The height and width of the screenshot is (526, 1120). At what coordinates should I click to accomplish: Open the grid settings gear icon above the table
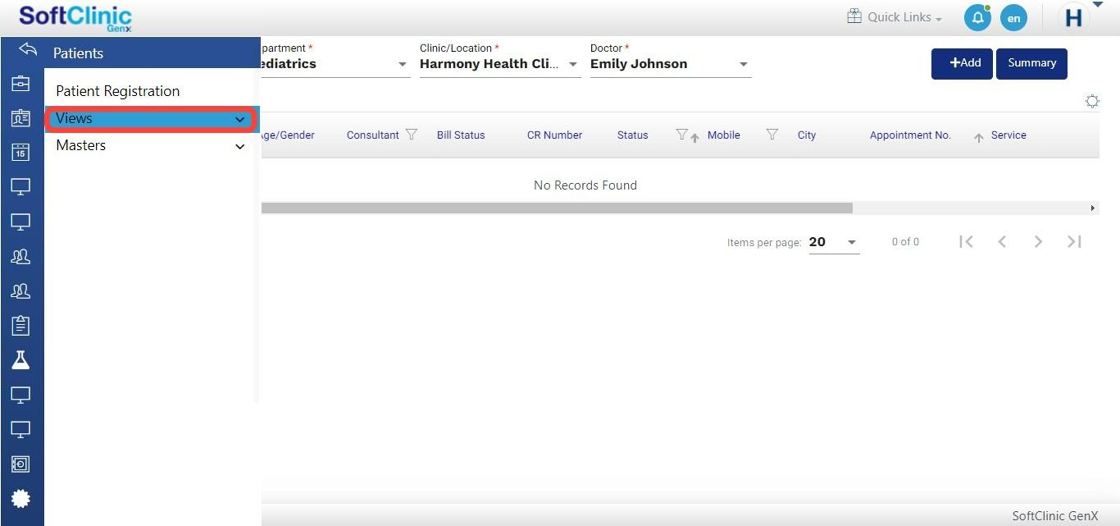pos(1092,101)
